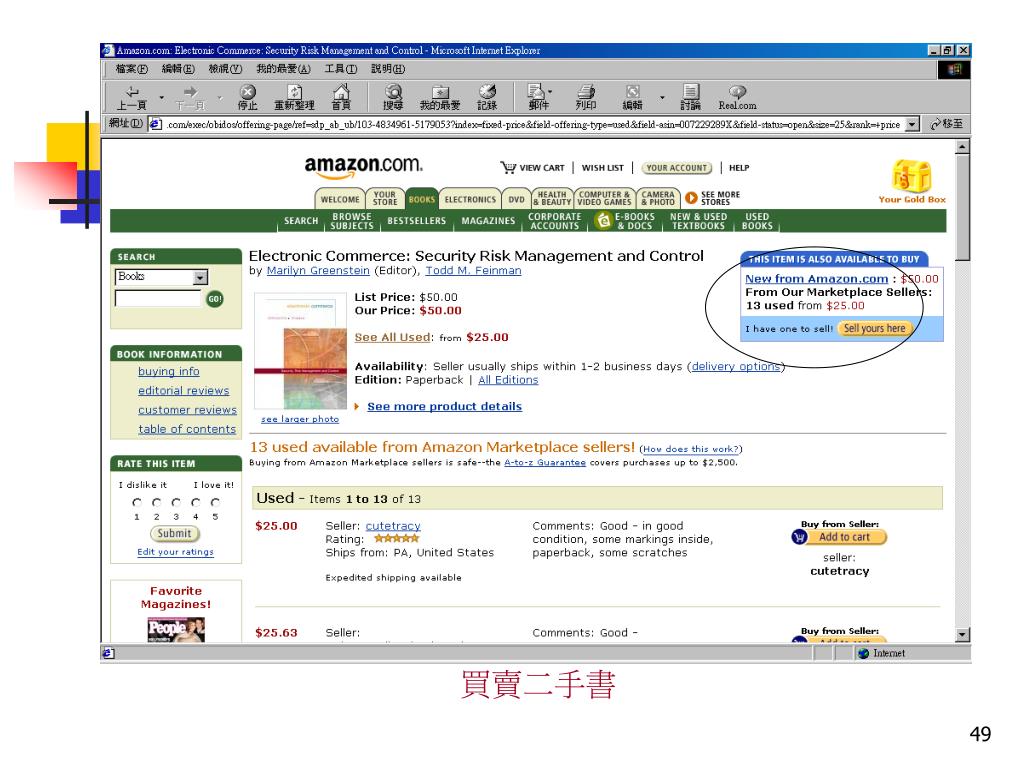Click the Print icon in toolbar

click(x=586, y=92)
